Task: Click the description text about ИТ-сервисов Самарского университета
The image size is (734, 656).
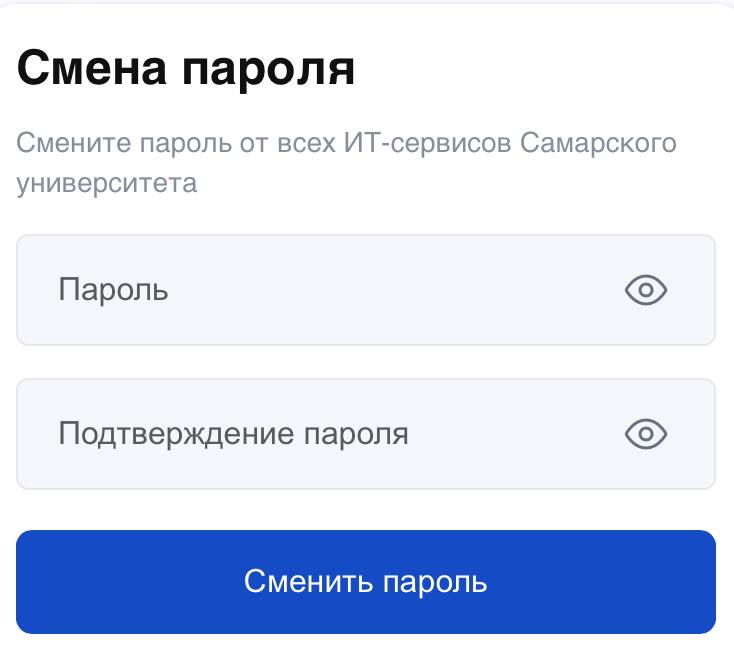Action: click(x=346, y=162)
